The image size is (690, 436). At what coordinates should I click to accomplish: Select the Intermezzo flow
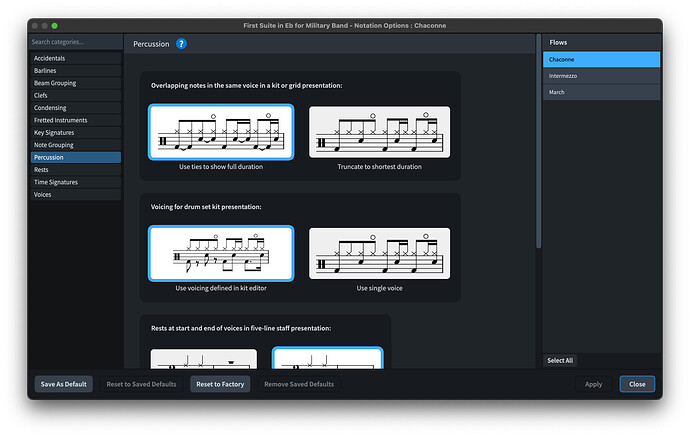[601, 76]
